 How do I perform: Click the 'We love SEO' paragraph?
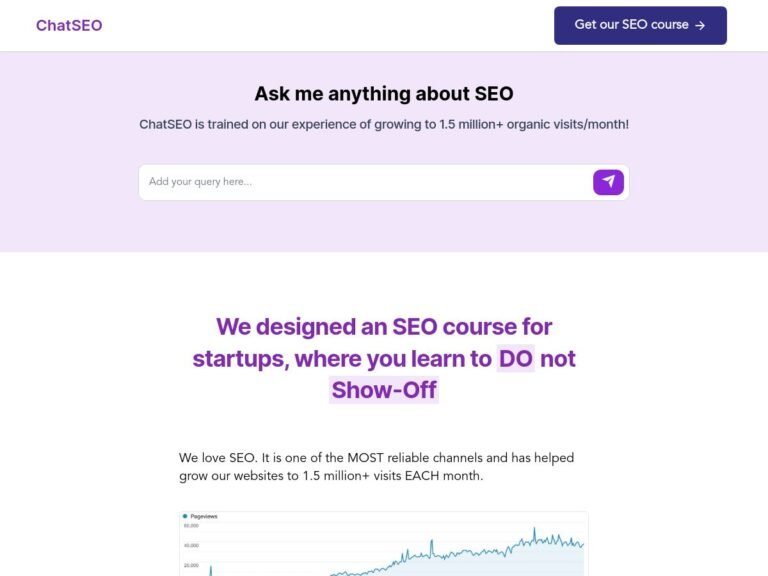(x=376, y=467)
